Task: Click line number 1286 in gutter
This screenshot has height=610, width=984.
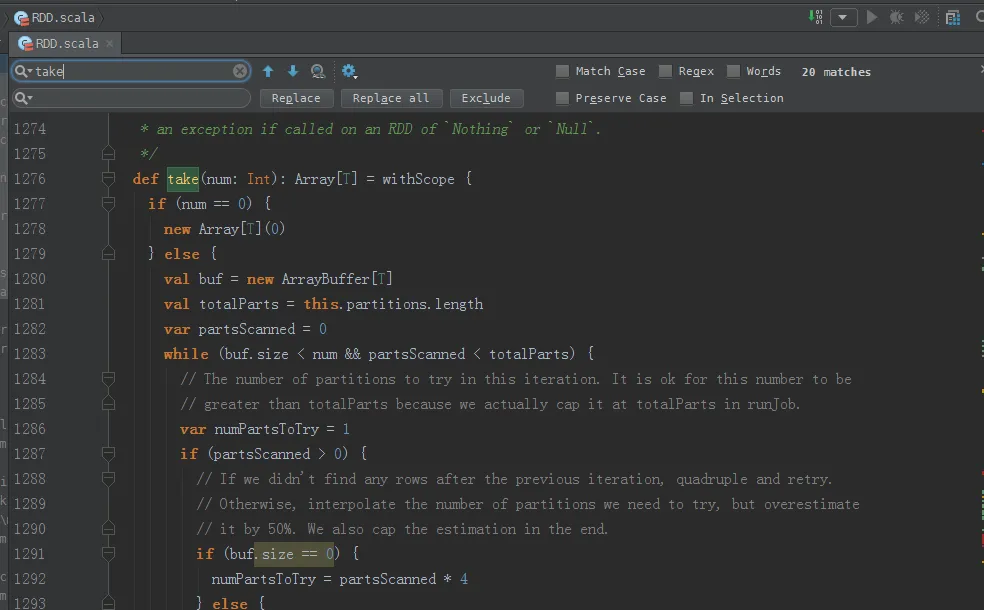Action: pos(29,429)
